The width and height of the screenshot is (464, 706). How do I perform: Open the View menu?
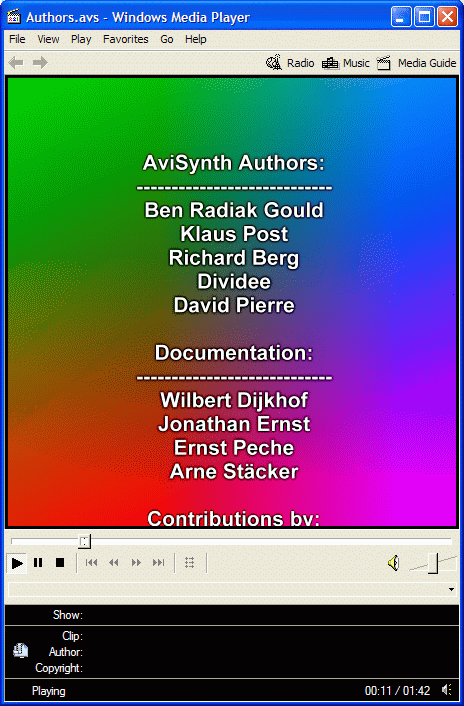48,39
